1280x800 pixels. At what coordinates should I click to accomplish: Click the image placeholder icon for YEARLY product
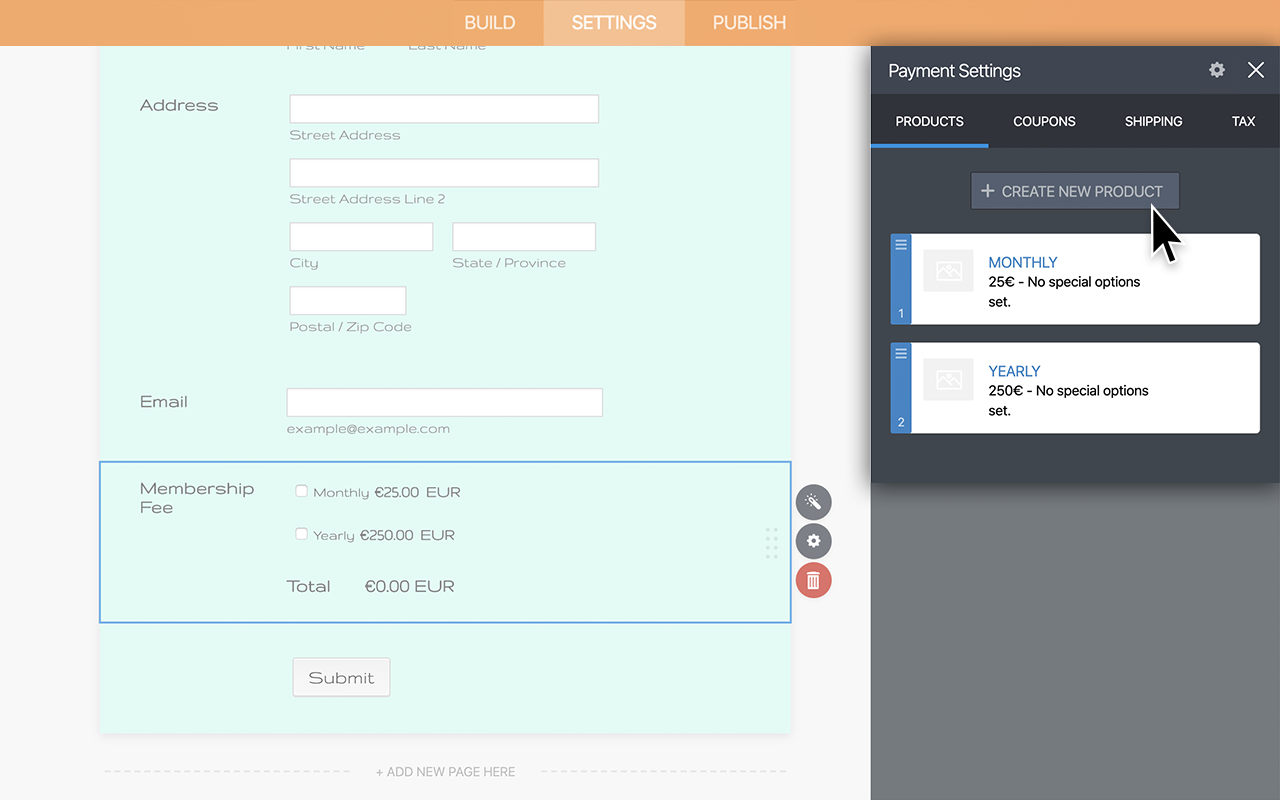click(x=947, y=380)
